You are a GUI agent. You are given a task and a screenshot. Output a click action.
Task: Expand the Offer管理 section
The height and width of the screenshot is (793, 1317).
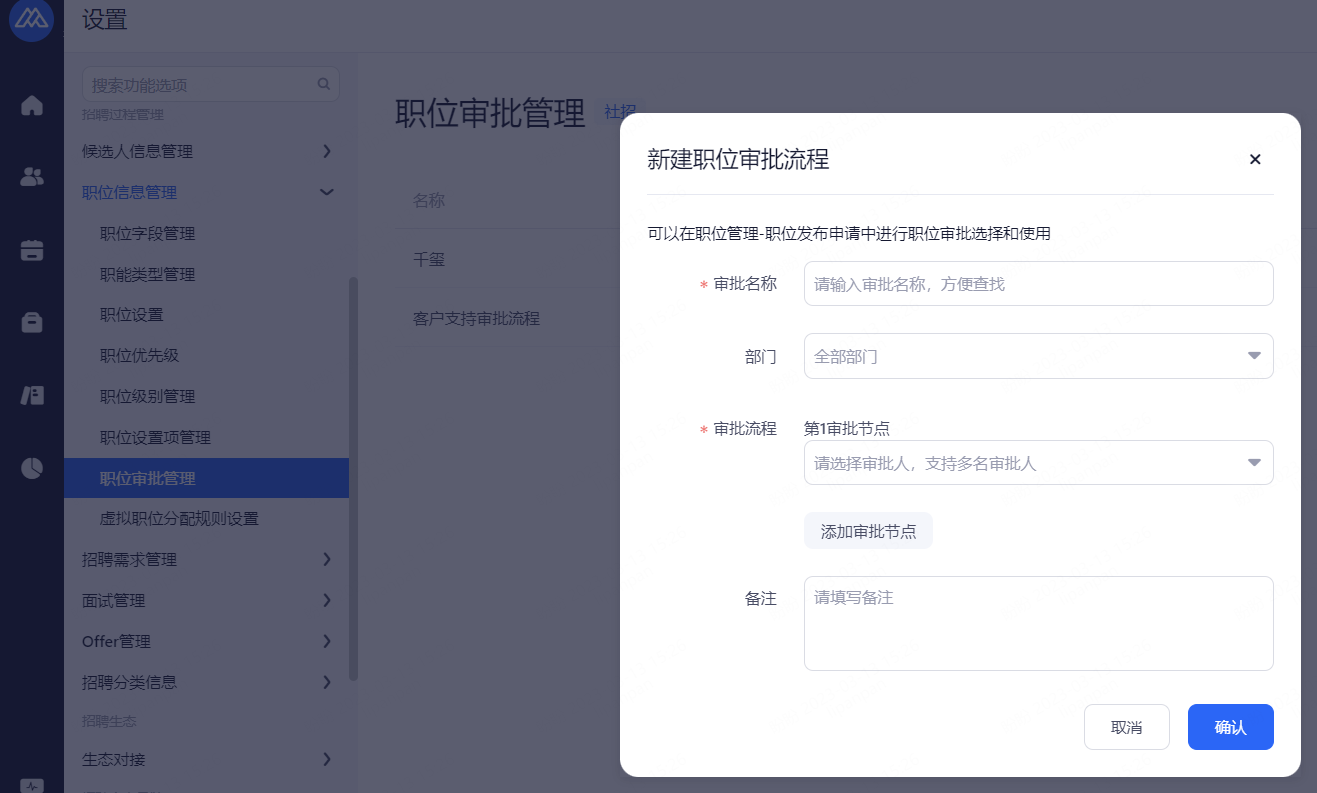326,641
